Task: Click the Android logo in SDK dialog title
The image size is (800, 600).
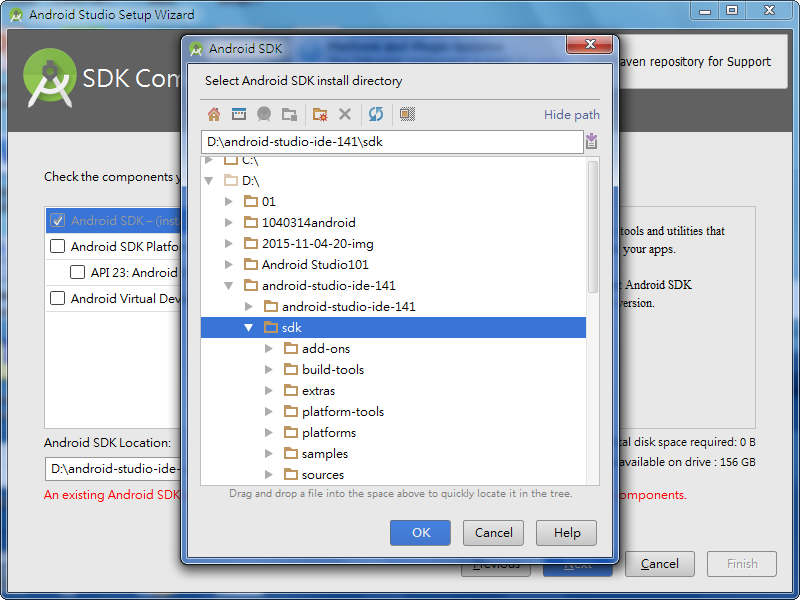Action: (196, 49)
